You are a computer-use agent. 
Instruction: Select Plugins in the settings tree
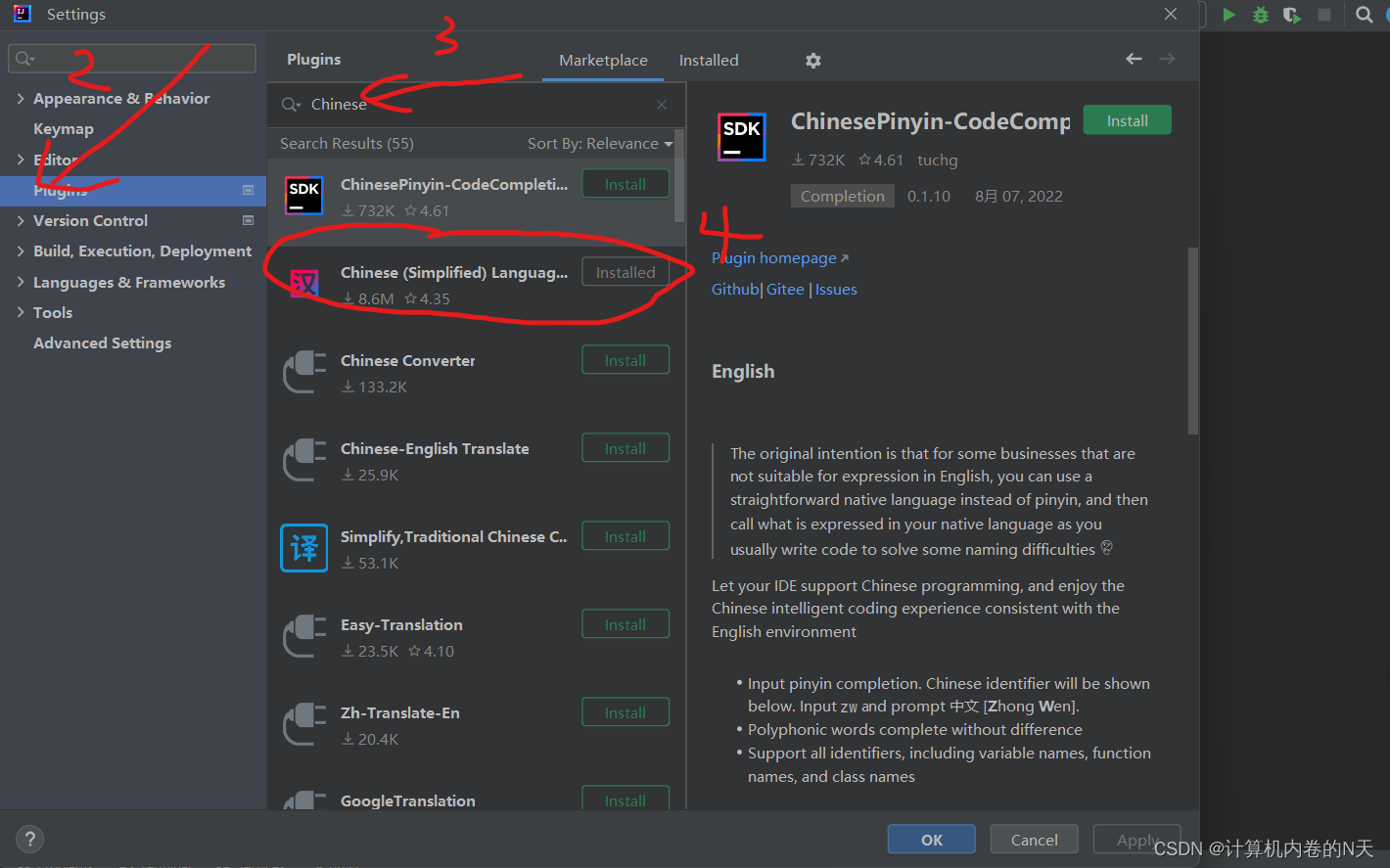133,191
